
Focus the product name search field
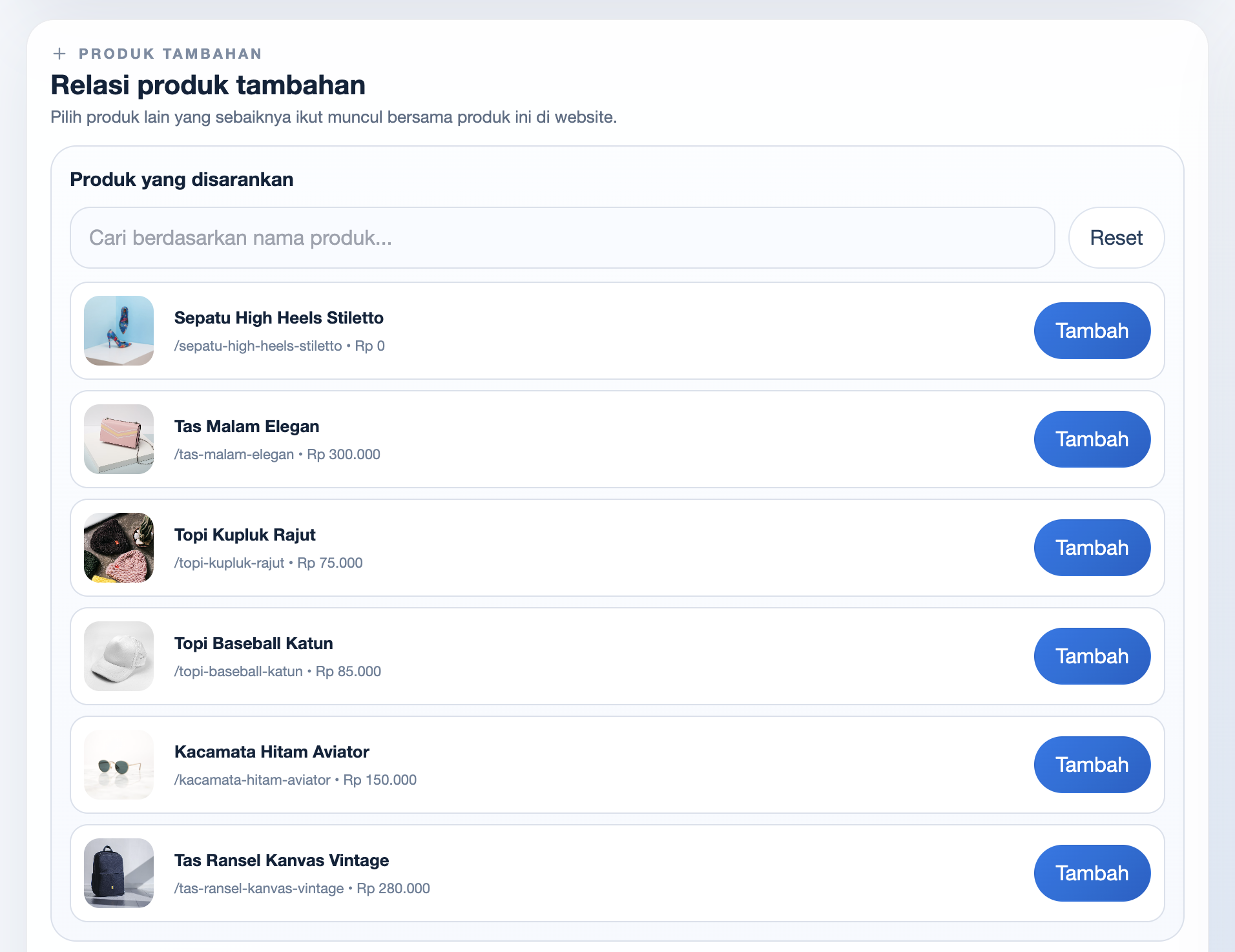pos(562,238)
